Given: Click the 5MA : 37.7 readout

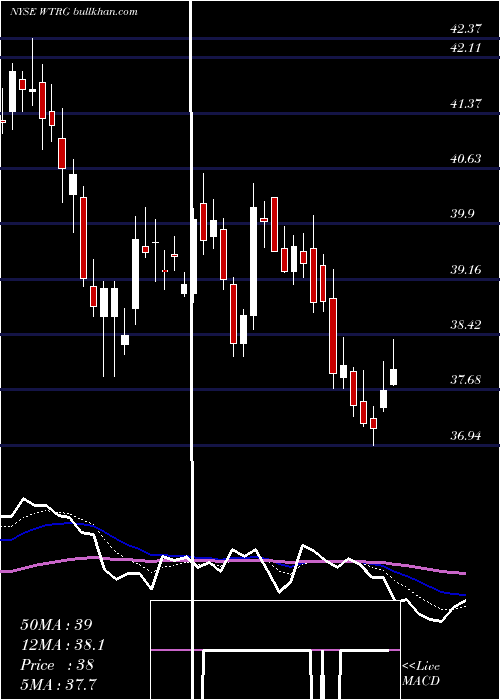Looking at the screenshot, I should point(59,684).
